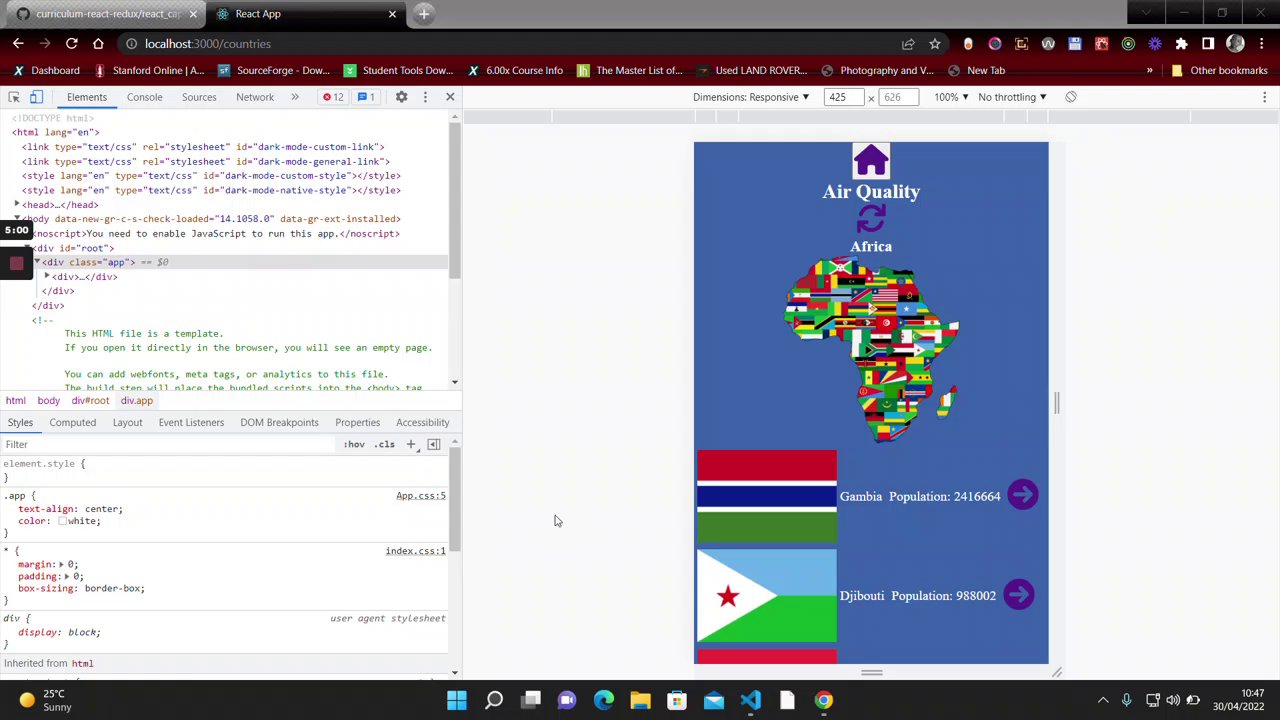Viewport: 1280px width, 720px height.
Task: Open device toolbar more options menu
Action: click(1264, 97)
